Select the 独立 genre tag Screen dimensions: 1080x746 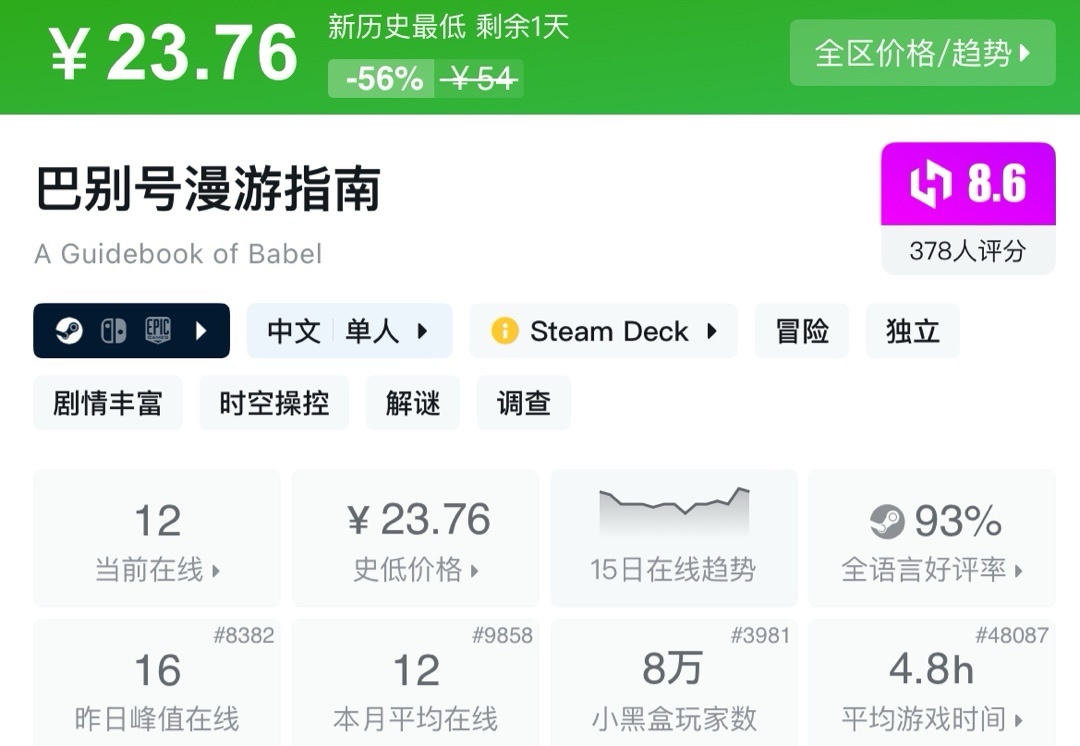[x=912, y=331]
